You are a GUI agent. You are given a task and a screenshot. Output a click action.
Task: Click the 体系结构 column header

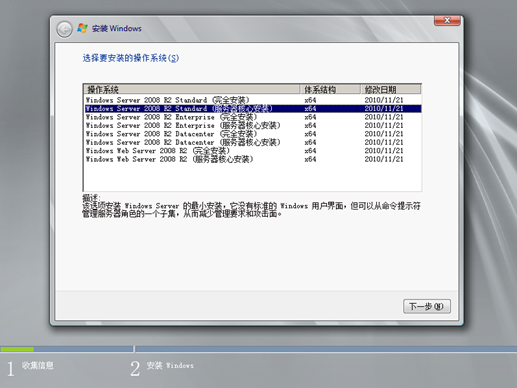point(330,89)
